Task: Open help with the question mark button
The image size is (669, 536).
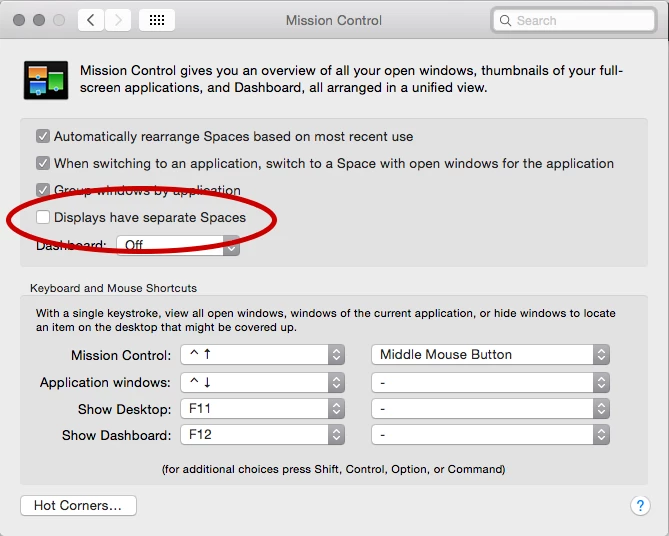Action: click(x=640, y=506)
